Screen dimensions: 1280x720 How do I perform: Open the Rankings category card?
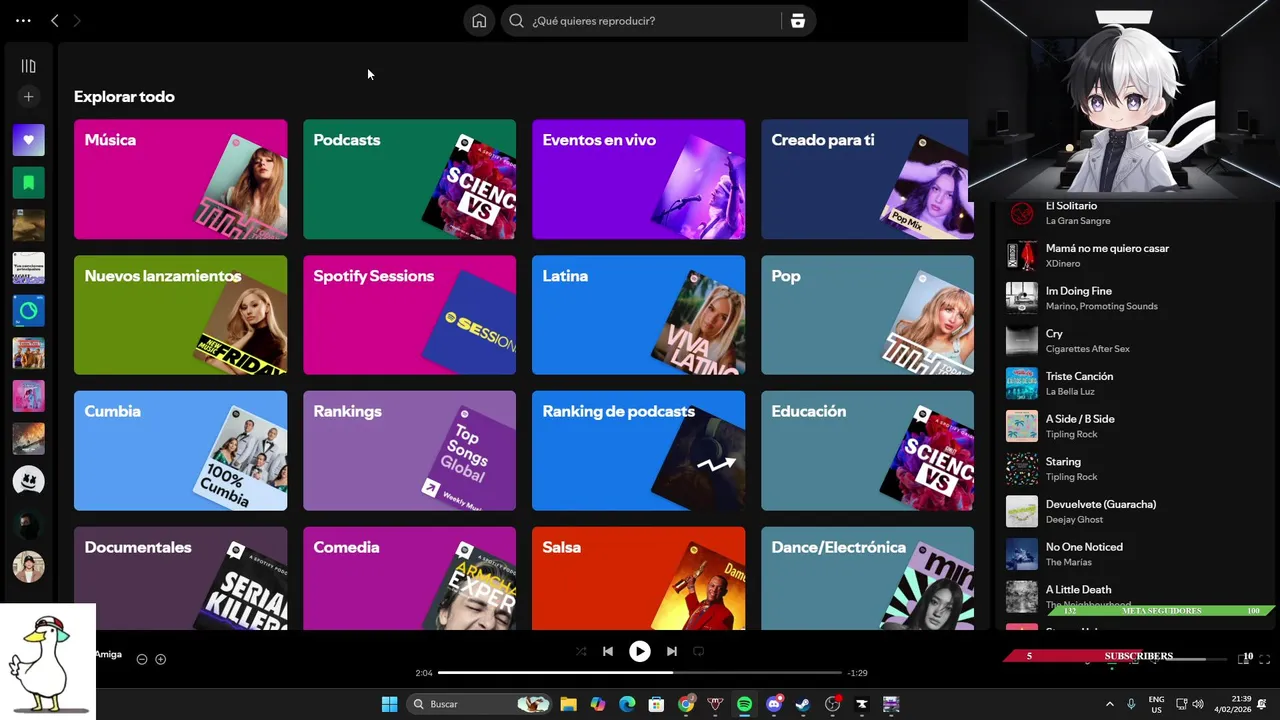tap(409, 451)
